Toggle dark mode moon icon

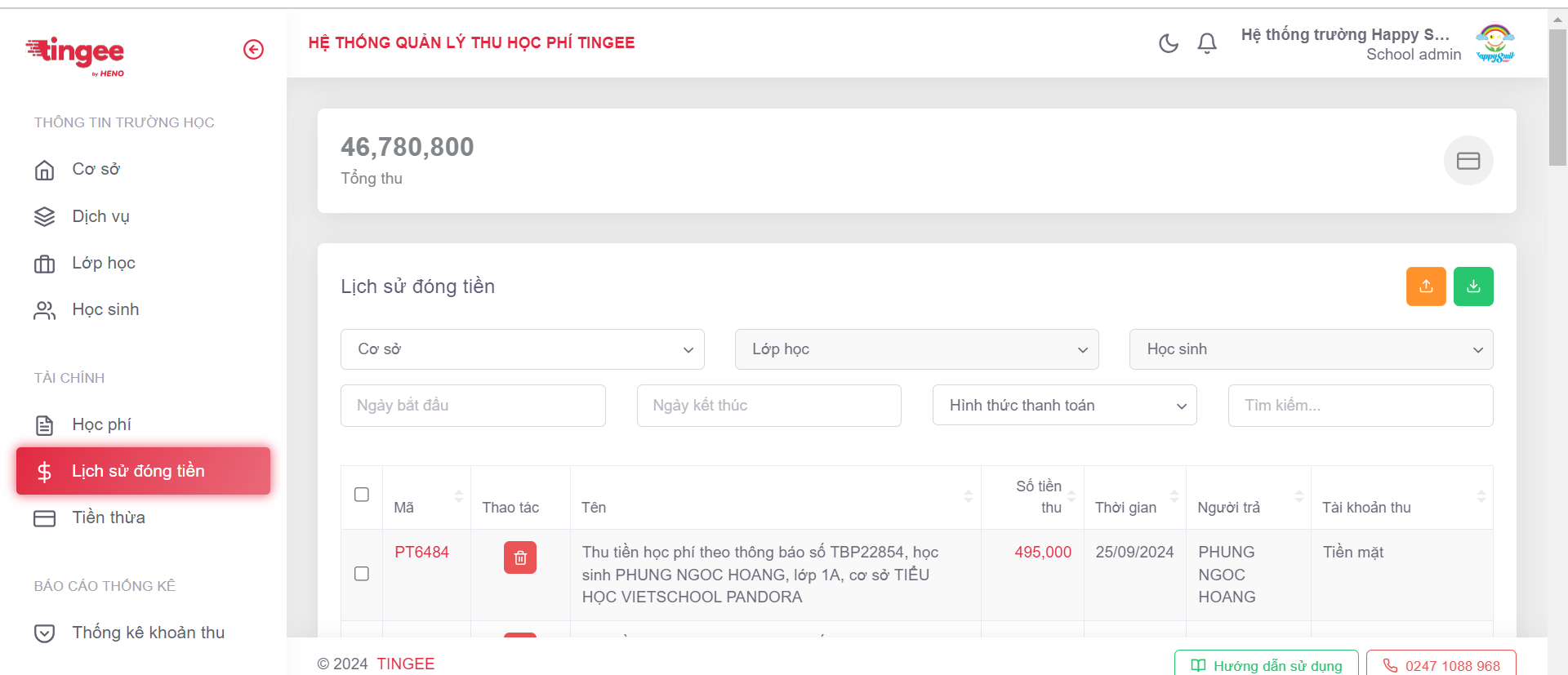pyautogui.click(x=1169, y=43)
